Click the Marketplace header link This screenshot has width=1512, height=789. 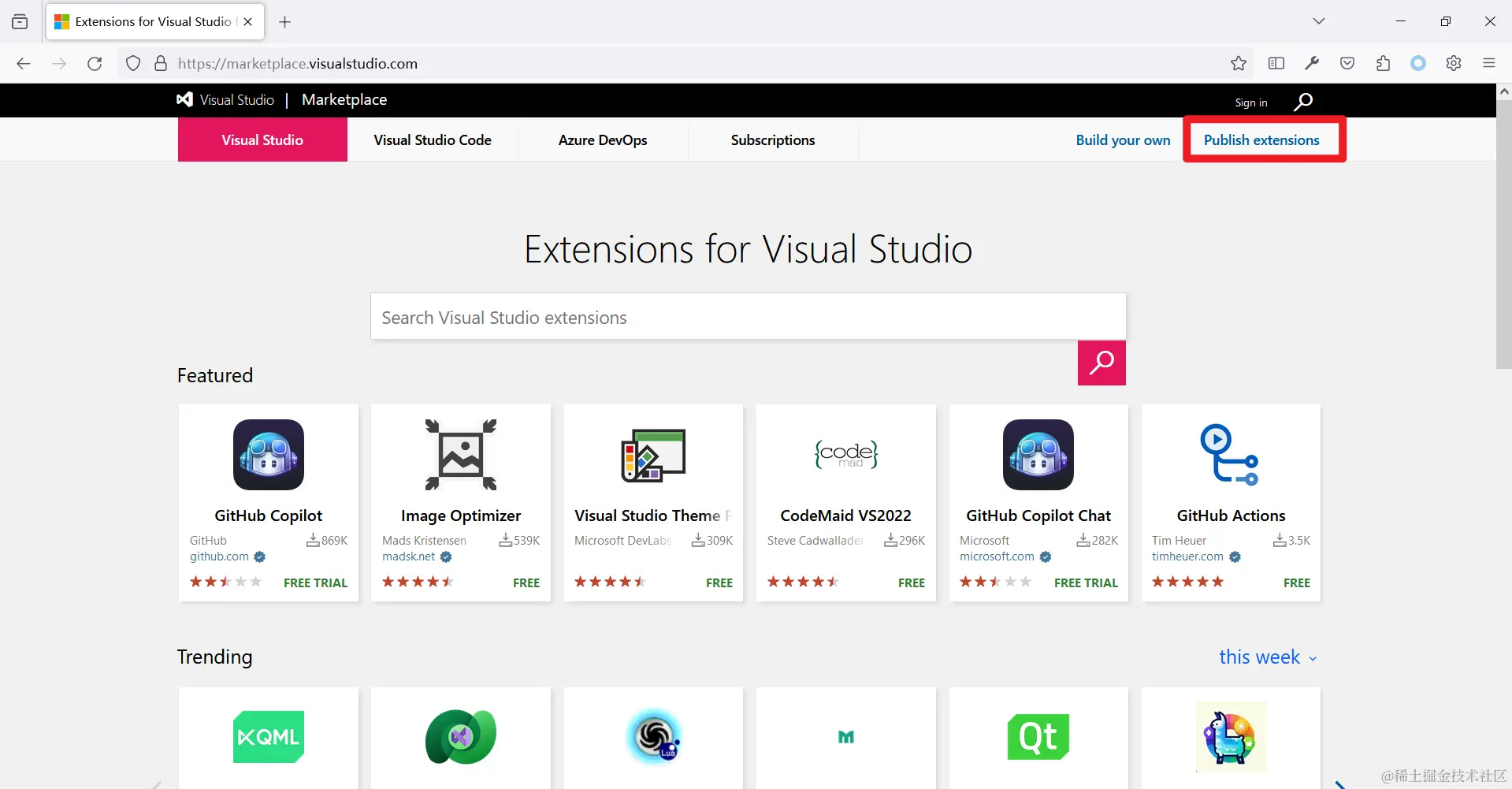coord(344,100)
